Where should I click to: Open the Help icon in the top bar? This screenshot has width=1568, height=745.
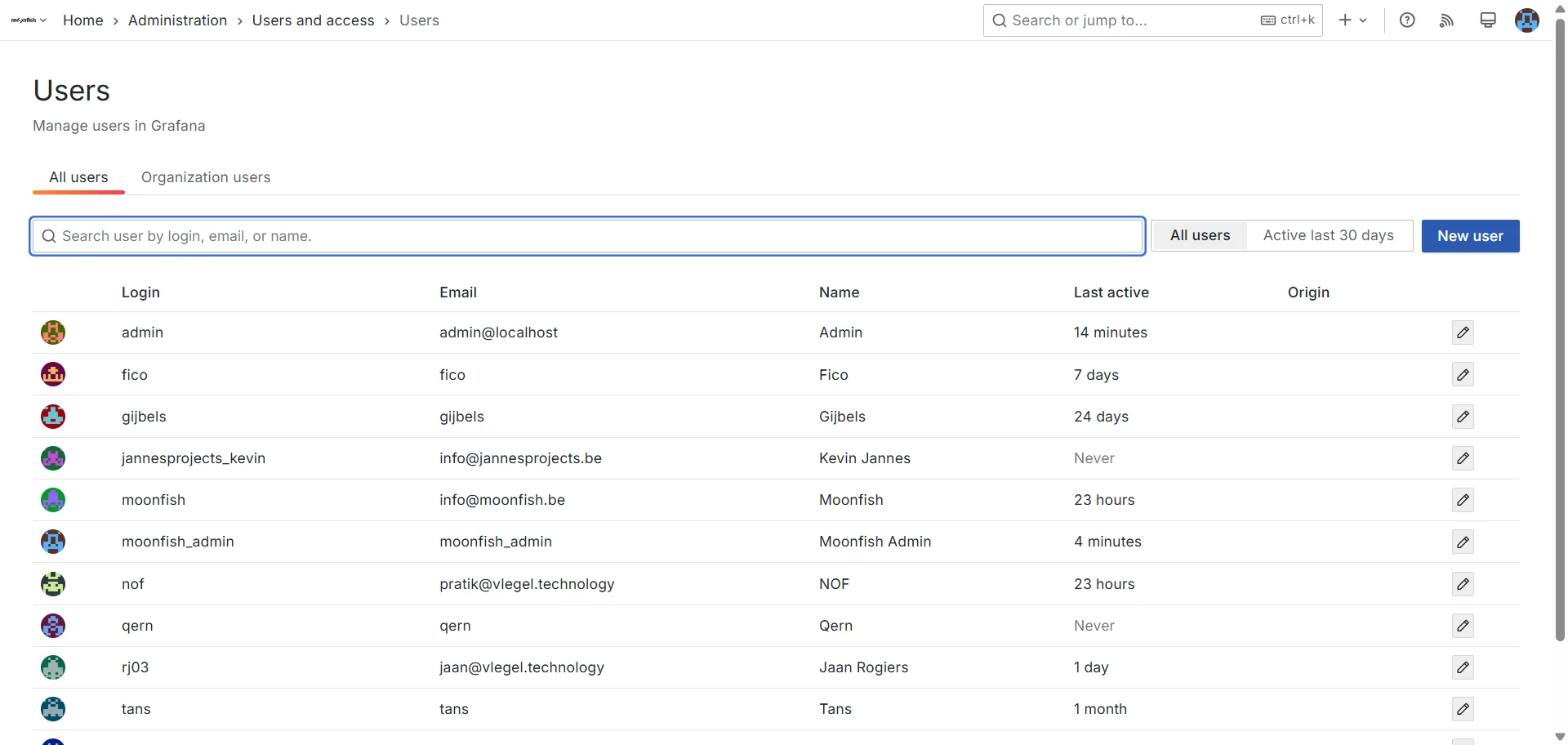(x=1407, y=20)
